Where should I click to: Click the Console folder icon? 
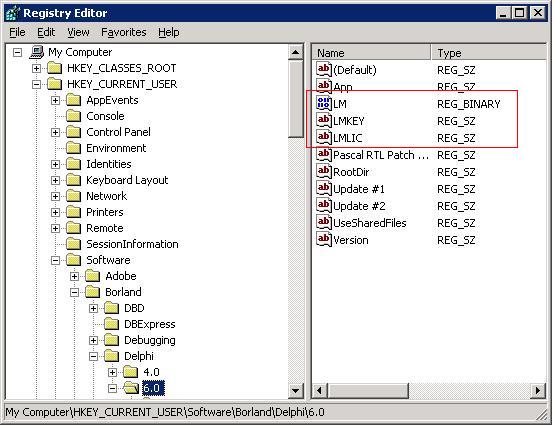point(74,116)
